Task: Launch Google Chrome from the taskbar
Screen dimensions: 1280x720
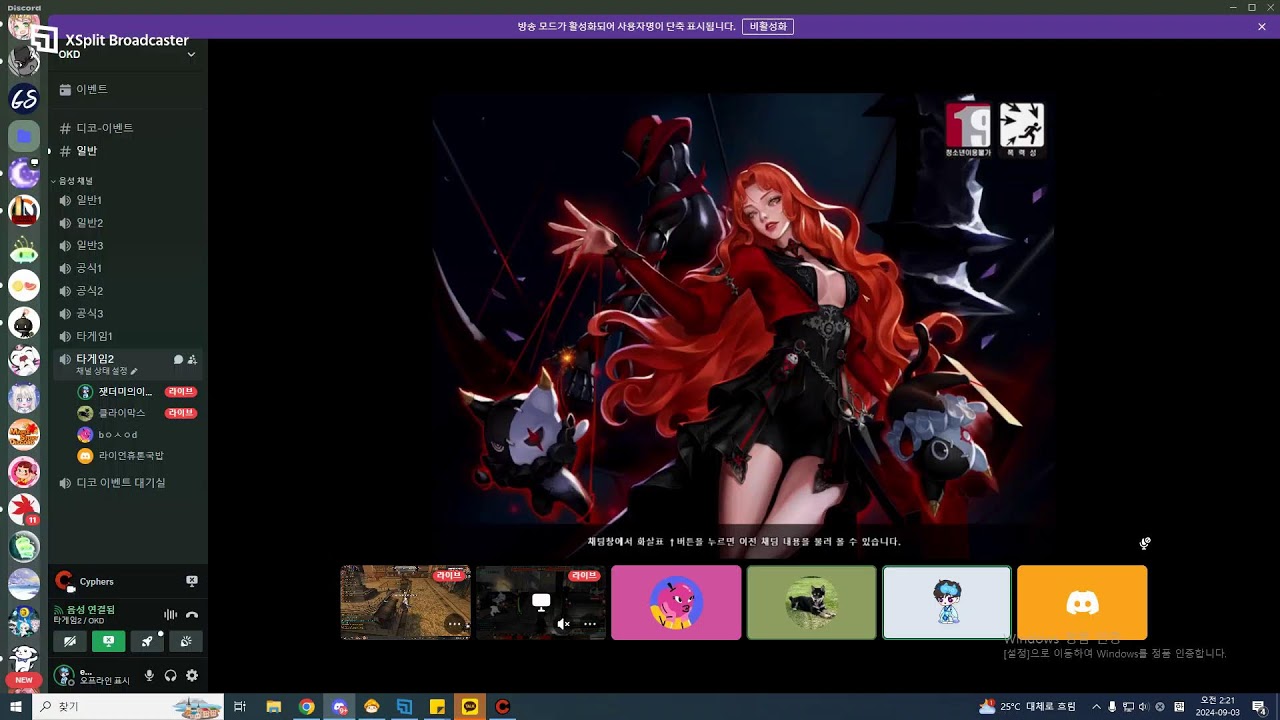Action: 306,707
